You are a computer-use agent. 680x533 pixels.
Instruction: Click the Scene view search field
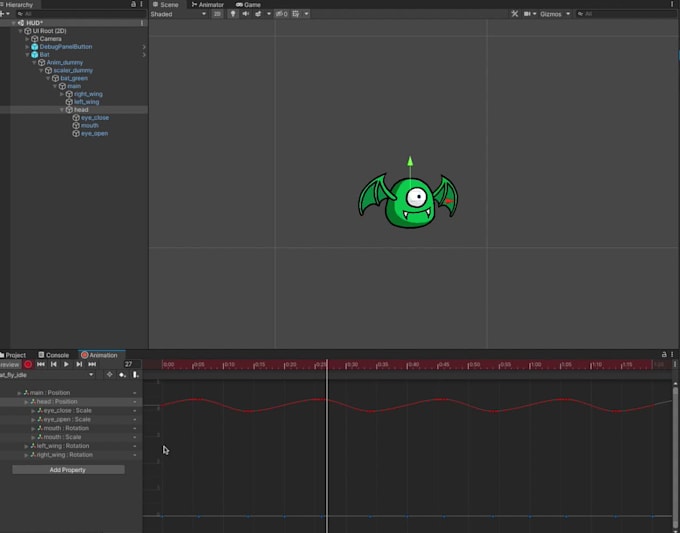[627, 14]
